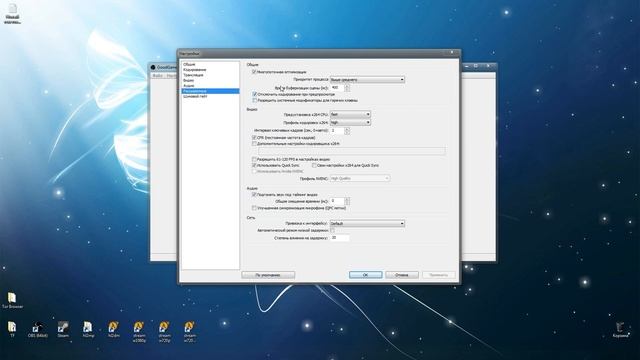Select the Шумовой гейт category

coord(196,96)
